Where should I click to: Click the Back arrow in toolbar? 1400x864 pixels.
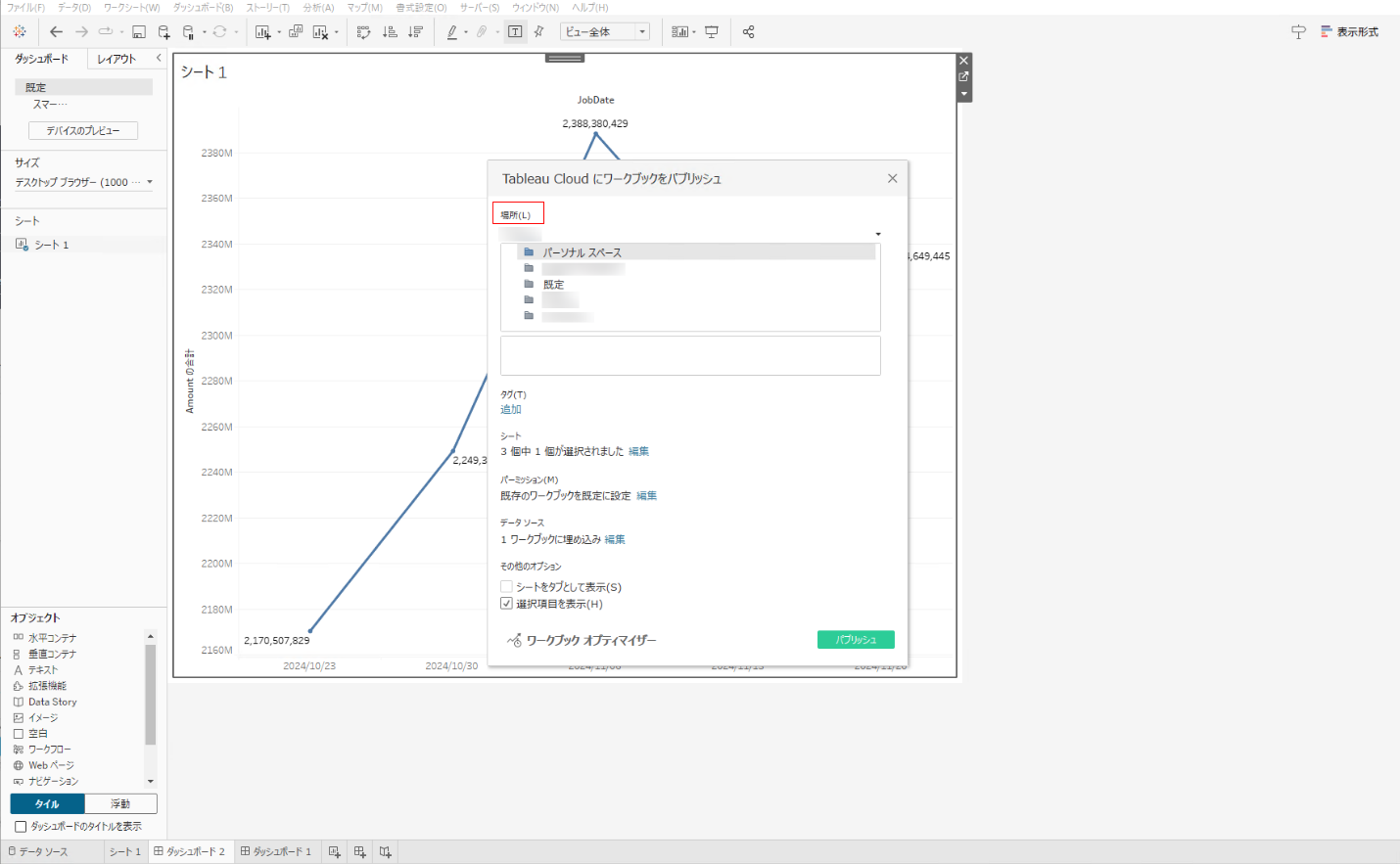(x=57, y=32)
